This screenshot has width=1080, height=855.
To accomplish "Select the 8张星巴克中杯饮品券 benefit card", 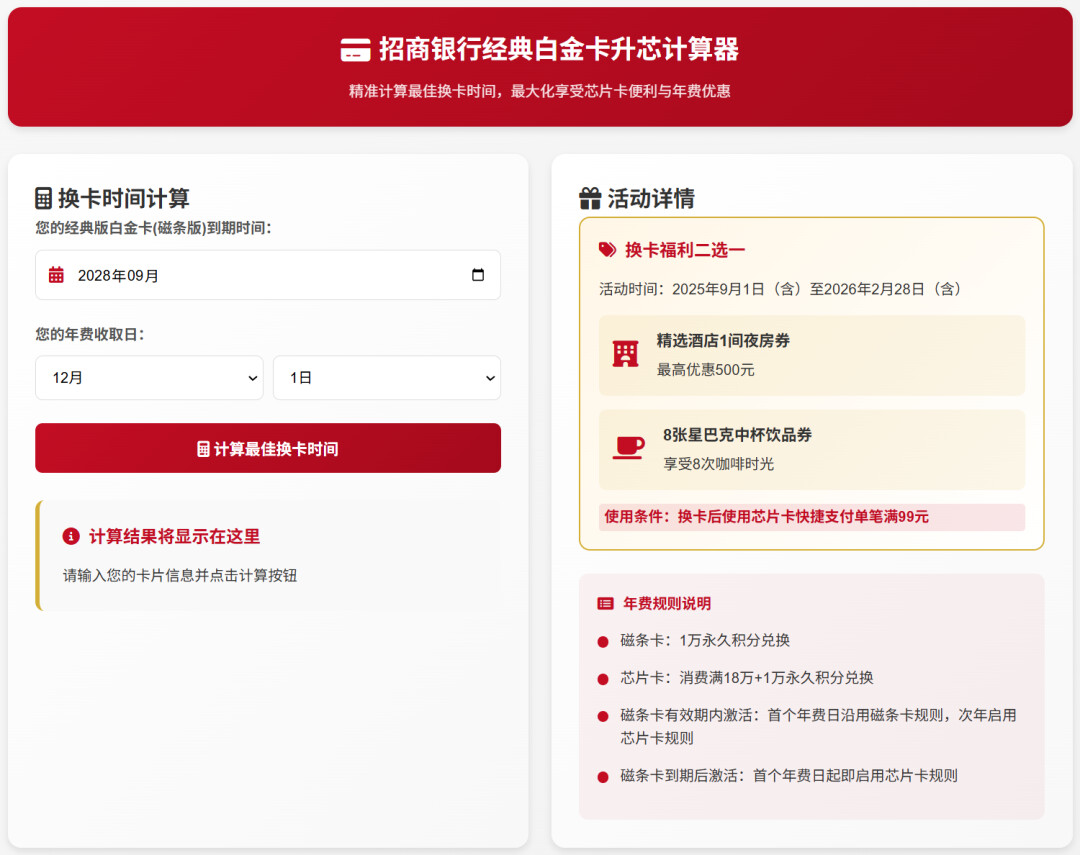I will (x=811, y=449).
